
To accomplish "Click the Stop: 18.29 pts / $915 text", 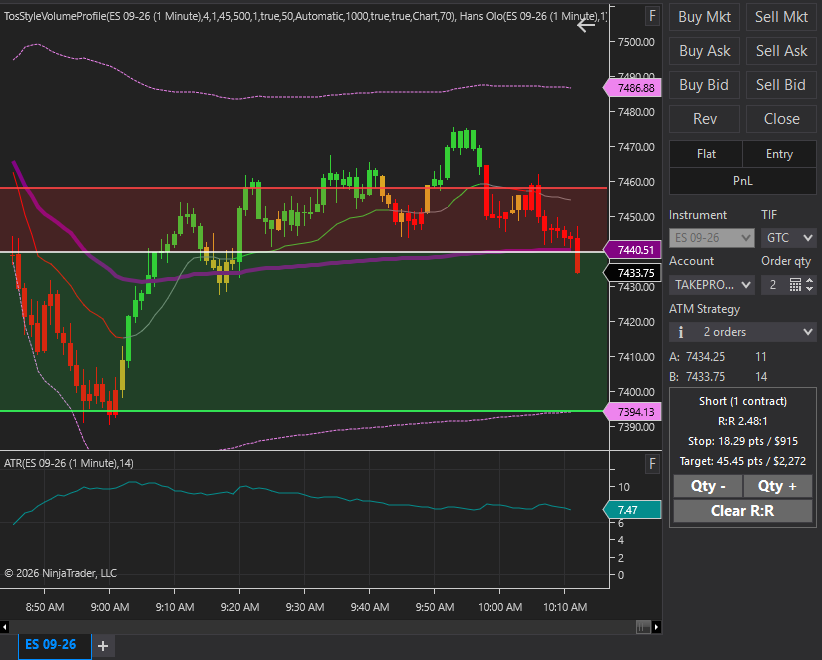I will (742, 441).
